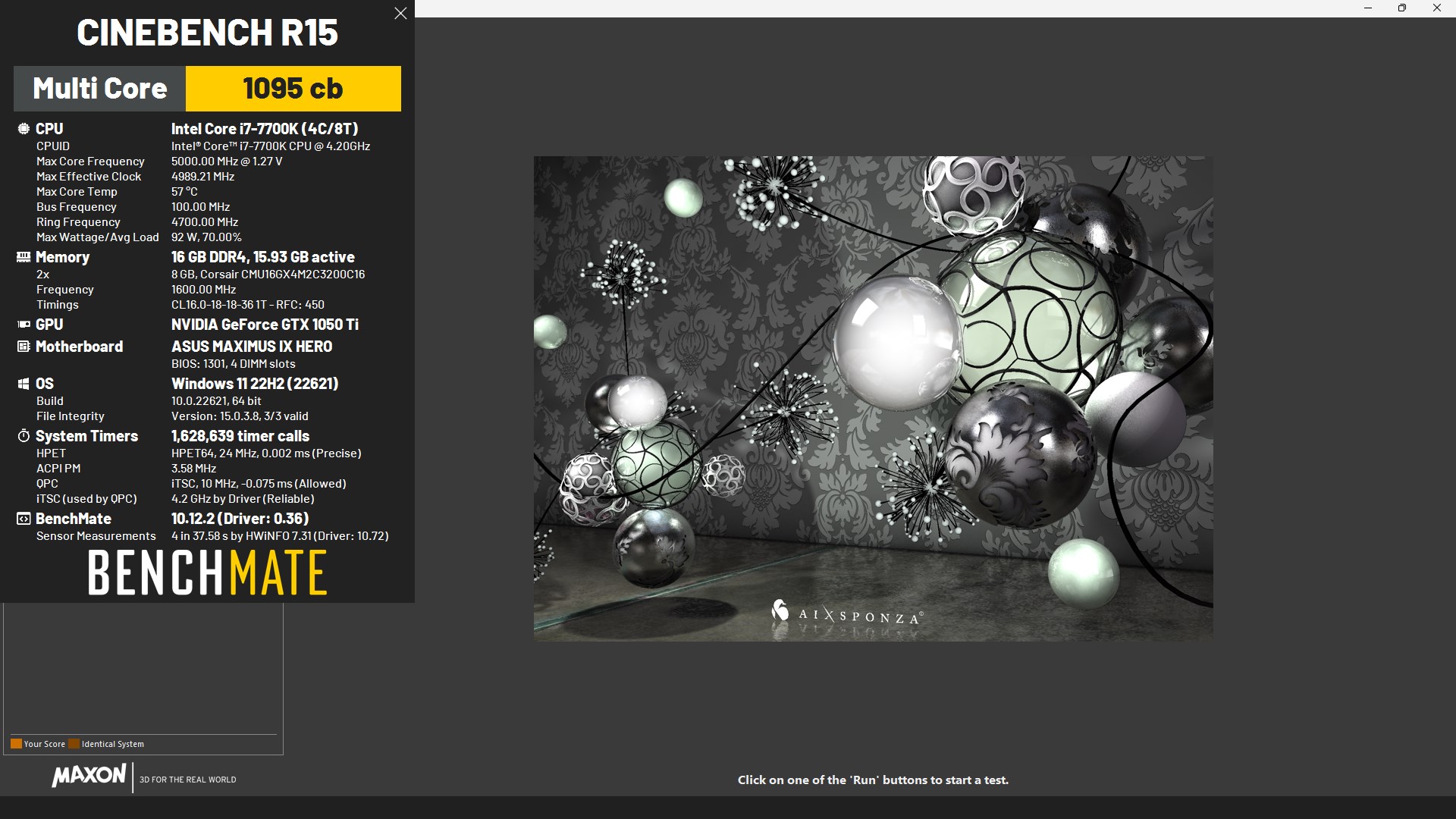Image resolution: width=1456 pixels, height=819 pixels.
Task: Click the Corsair CMU16GX4M2C3200C16 entry
Action: (x=268, y=275)
